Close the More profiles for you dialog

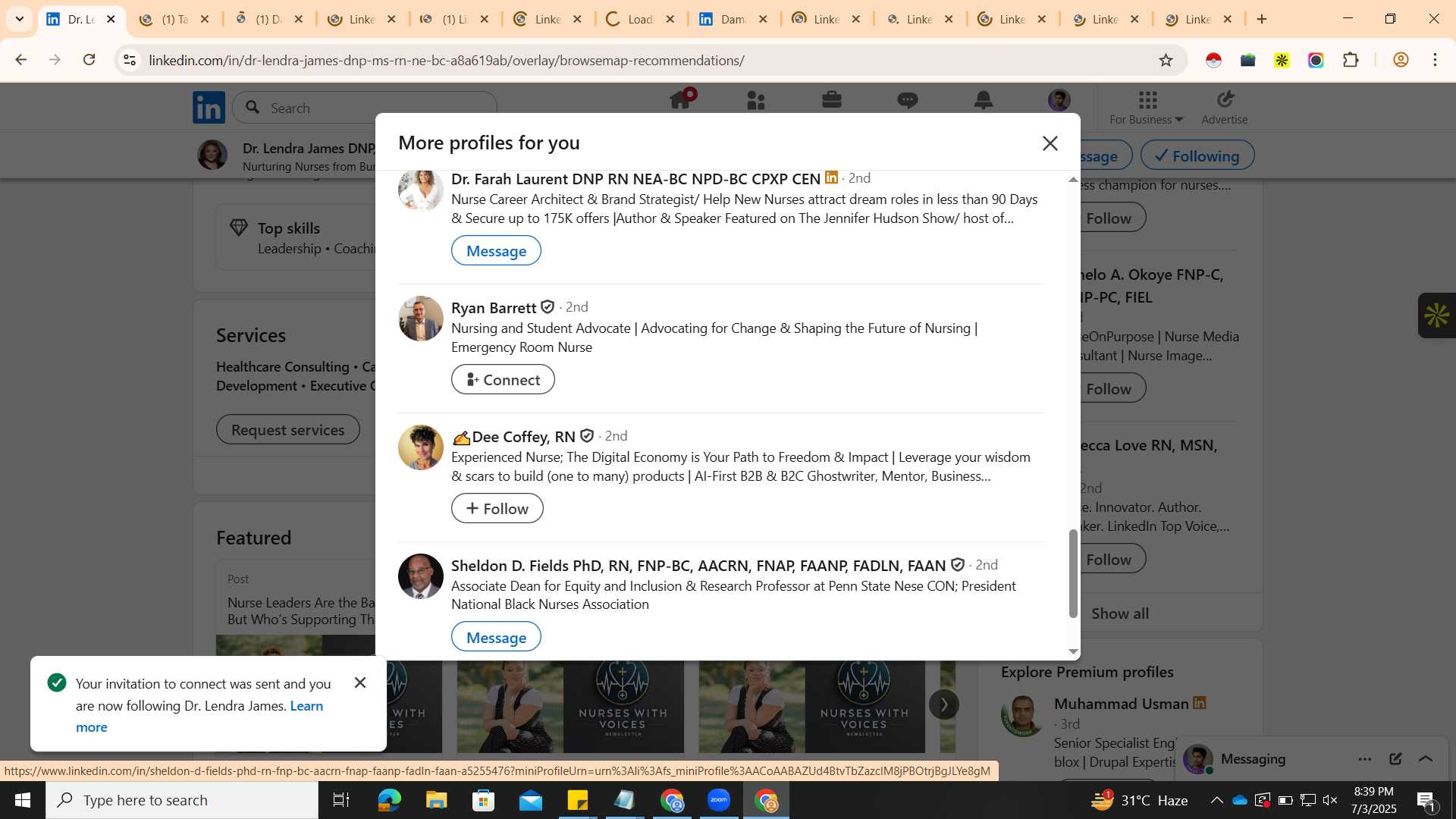[x=1050, y=143]
